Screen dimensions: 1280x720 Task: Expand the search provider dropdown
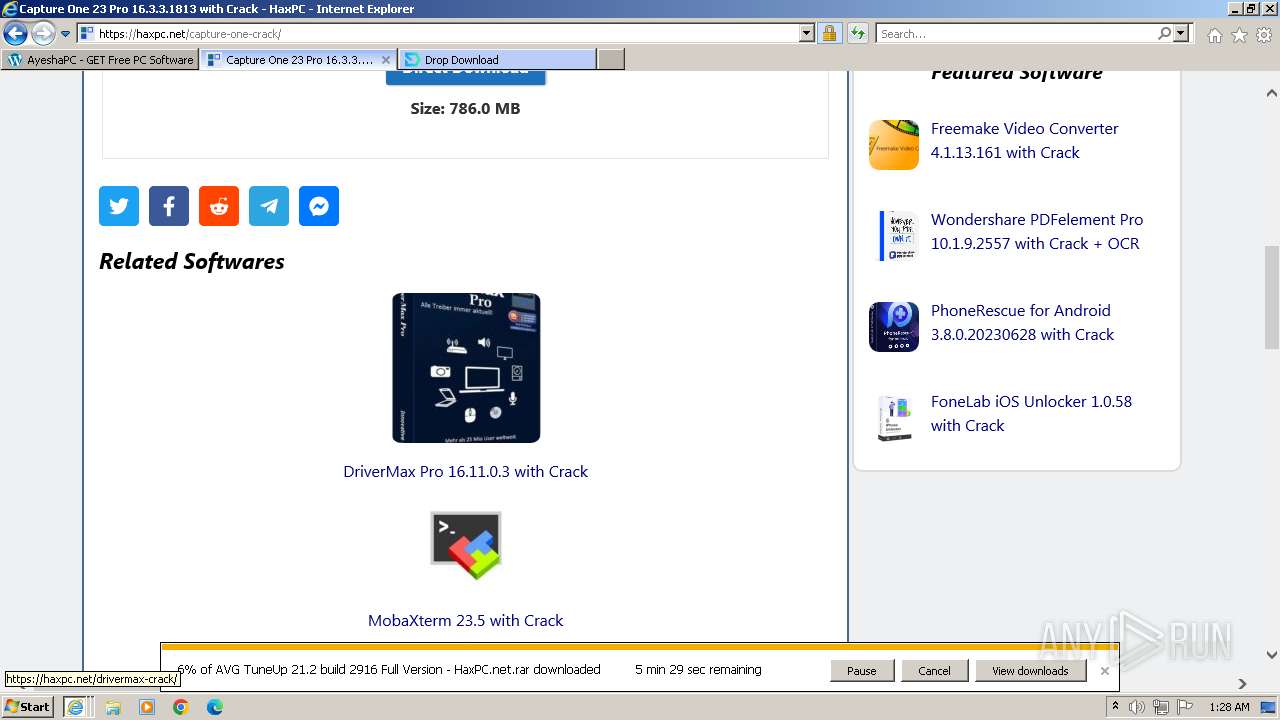pyautogui.click(x=1181, y=33)
